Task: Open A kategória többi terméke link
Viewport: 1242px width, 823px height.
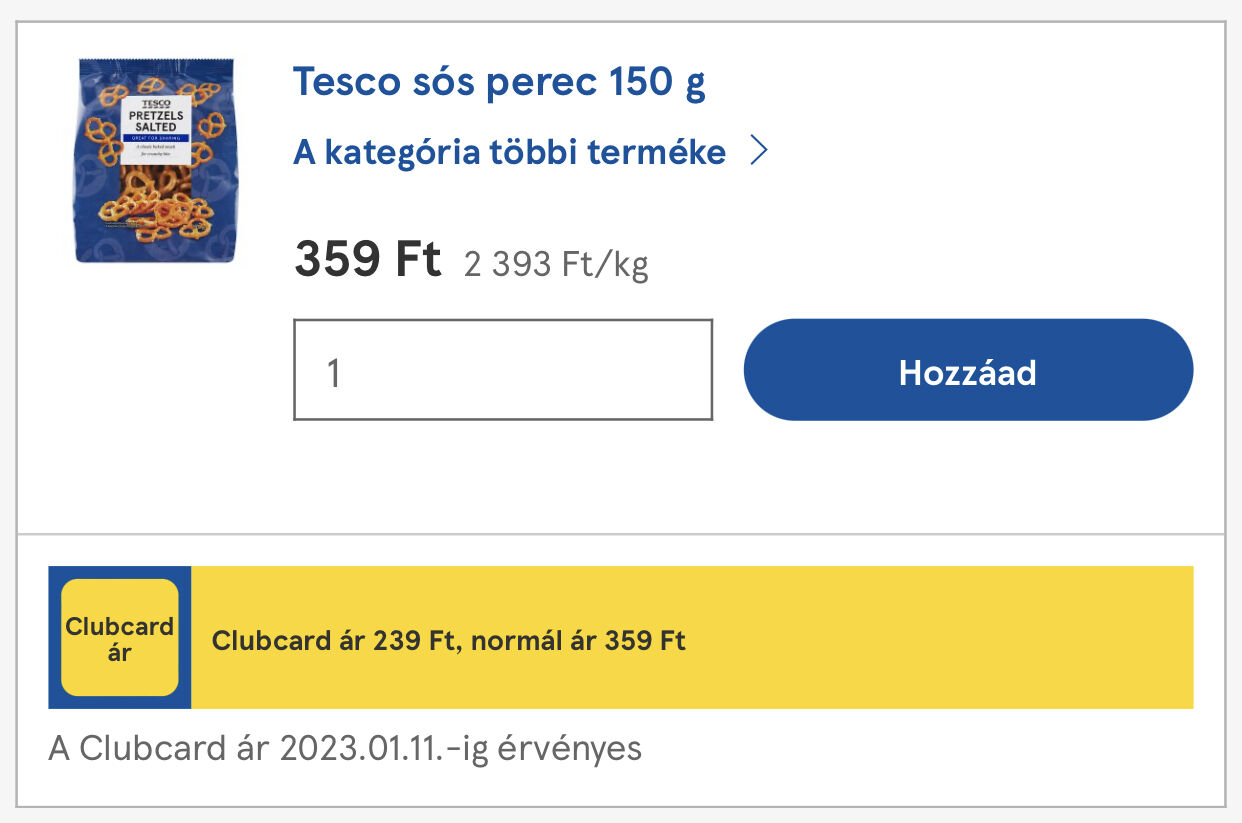Action: 509,153
